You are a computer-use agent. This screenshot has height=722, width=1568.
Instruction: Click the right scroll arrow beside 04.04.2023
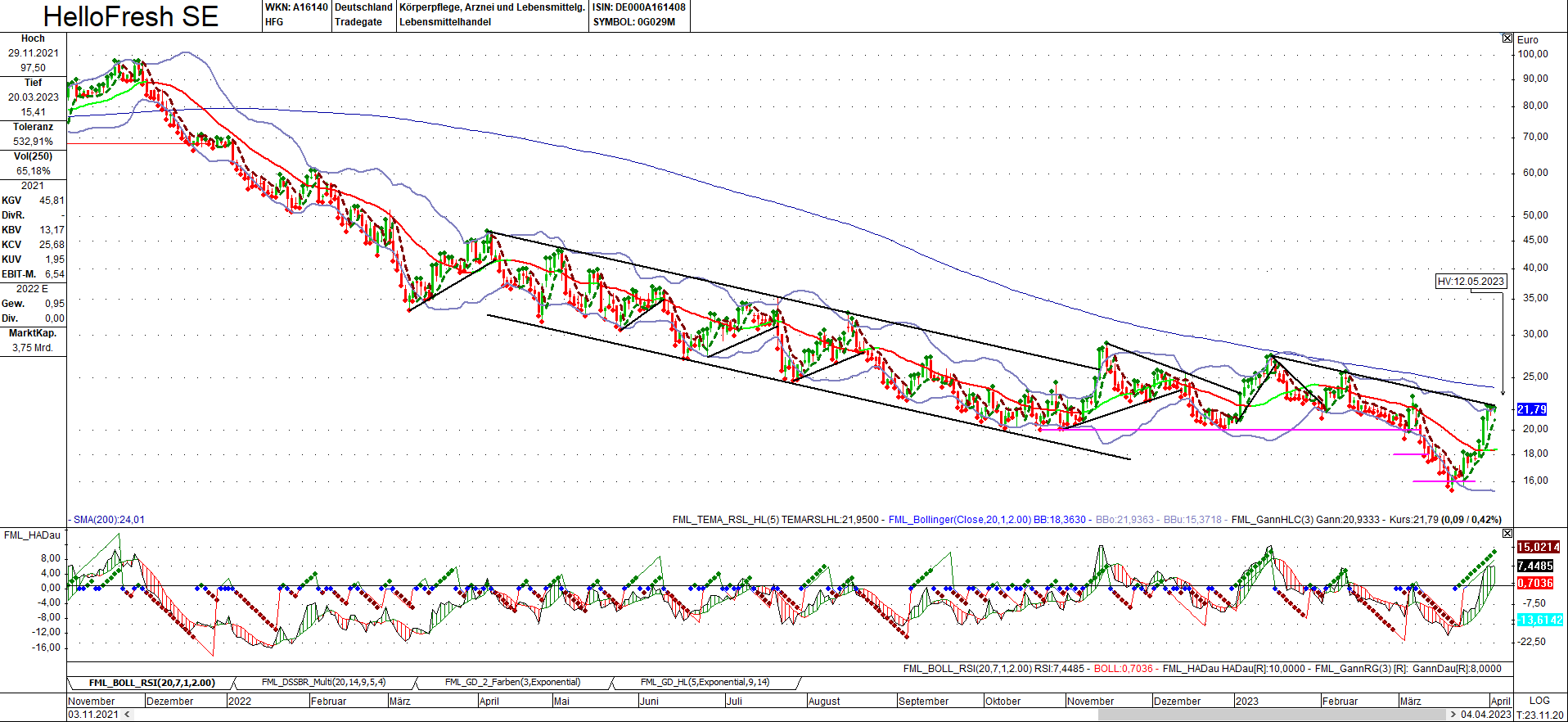pos(1453,715)
